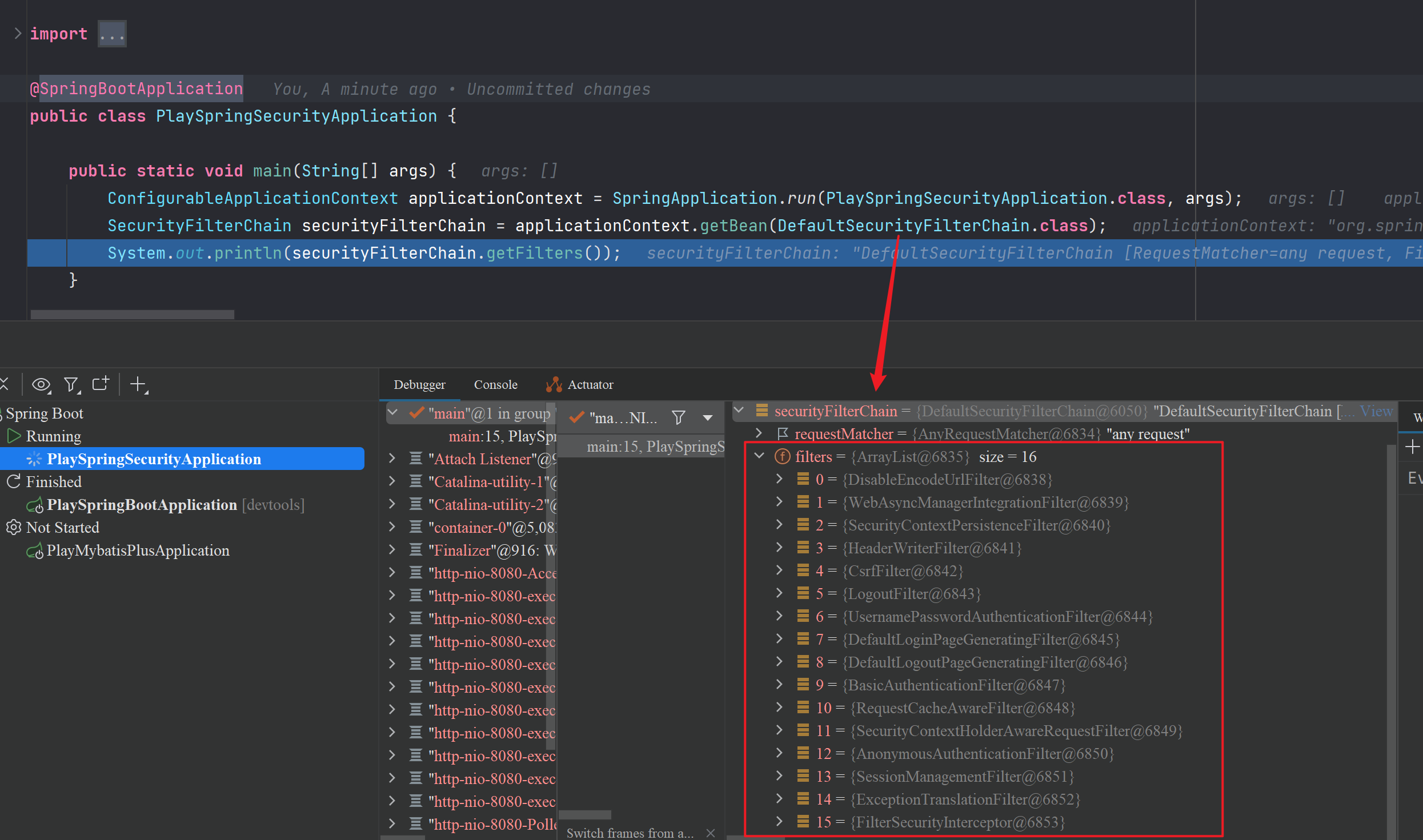
Task: Select running PlaySpringSecurityApplication configuration
Action: coord(182,459)
